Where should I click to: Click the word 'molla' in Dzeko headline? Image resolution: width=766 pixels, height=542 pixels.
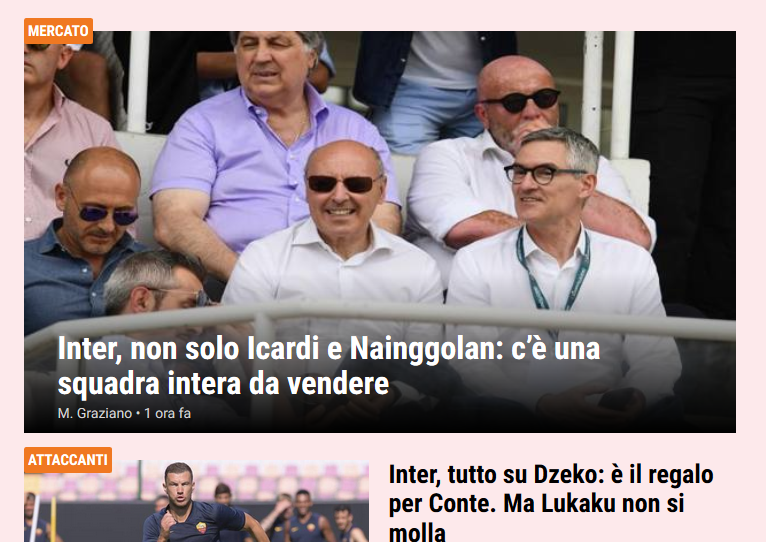[417, 532]
